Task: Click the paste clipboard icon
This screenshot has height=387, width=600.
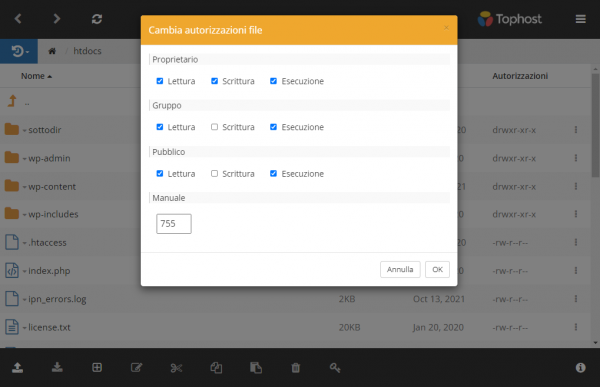Action: [256, 367]
